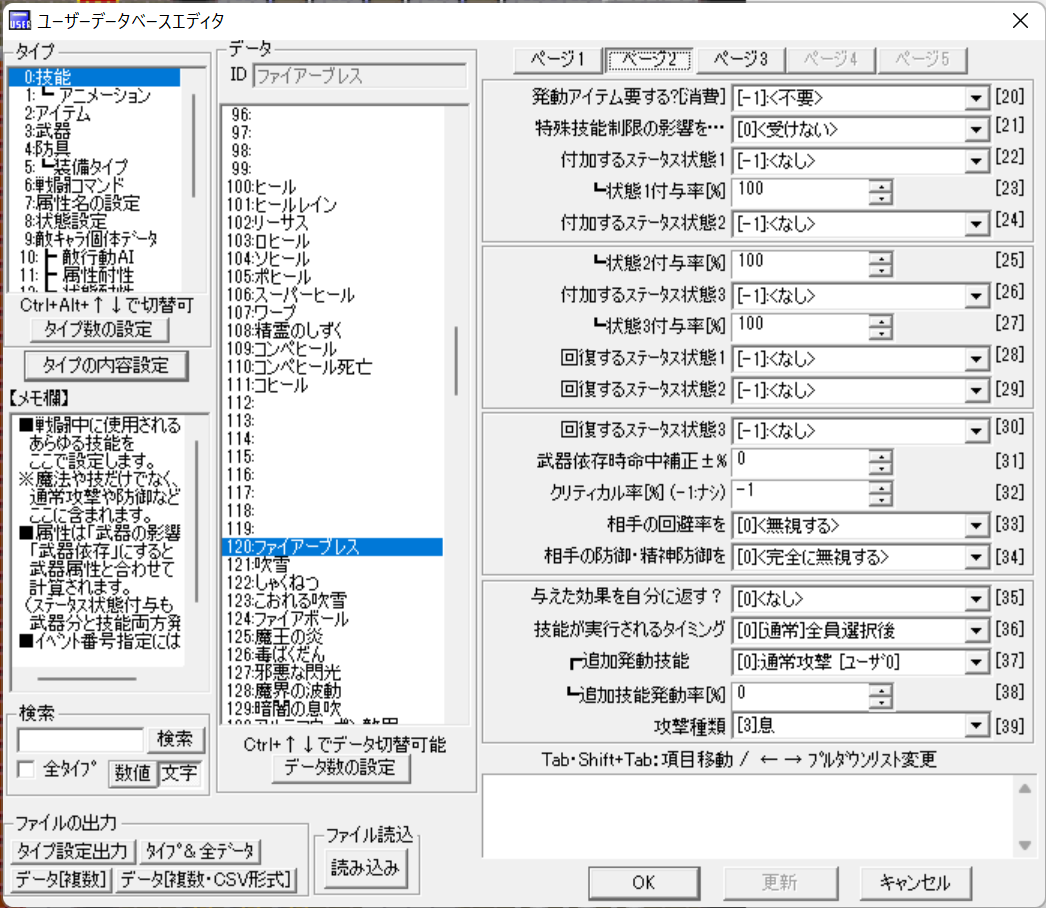The height and width of the screenshot is (908, 1046).
Task: Increase 武器依存時命中補正 stepper value
Action: (x=881, y=456)
